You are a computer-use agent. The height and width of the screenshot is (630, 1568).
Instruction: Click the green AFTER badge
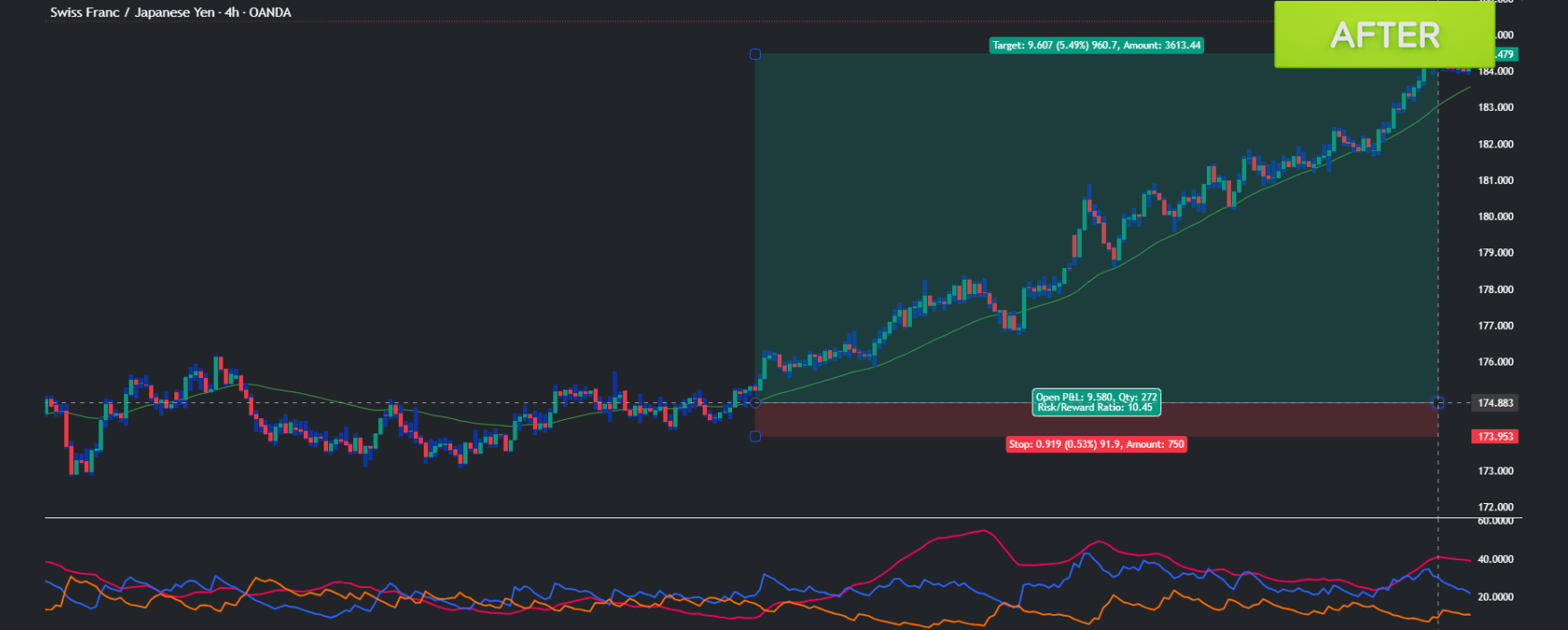click(x=1384, y=35)
